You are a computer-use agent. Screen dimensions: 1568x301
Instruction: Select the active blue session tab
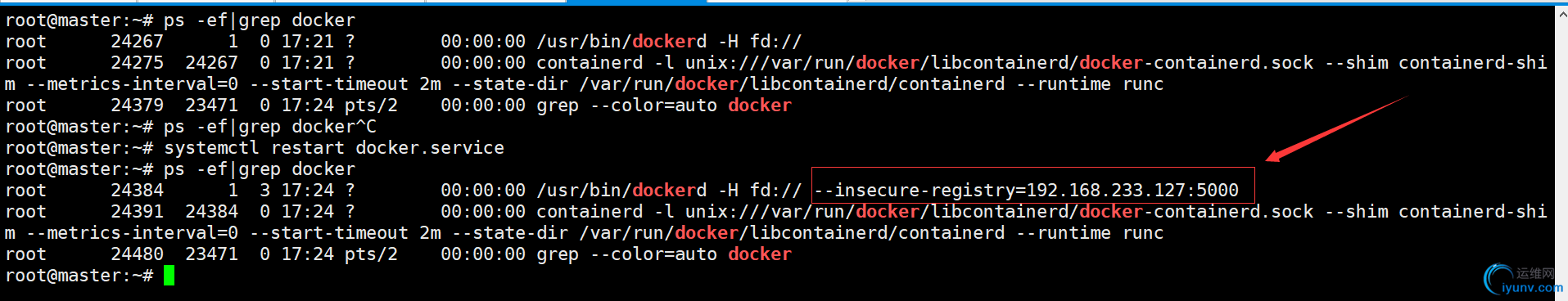[636, 2]
